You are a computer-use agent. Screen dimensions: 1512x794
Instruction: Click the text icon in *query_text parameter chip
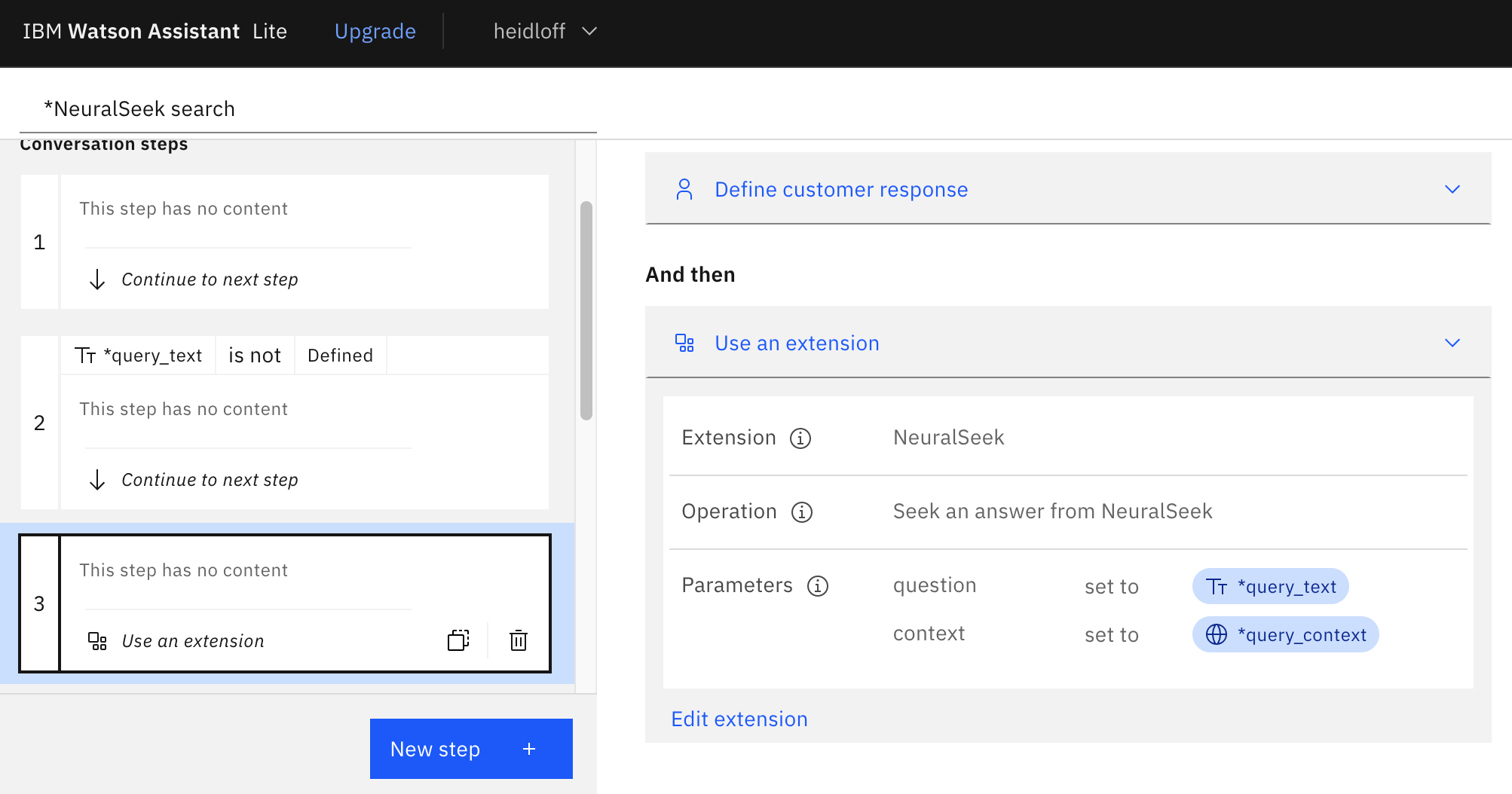point(1217,587)
